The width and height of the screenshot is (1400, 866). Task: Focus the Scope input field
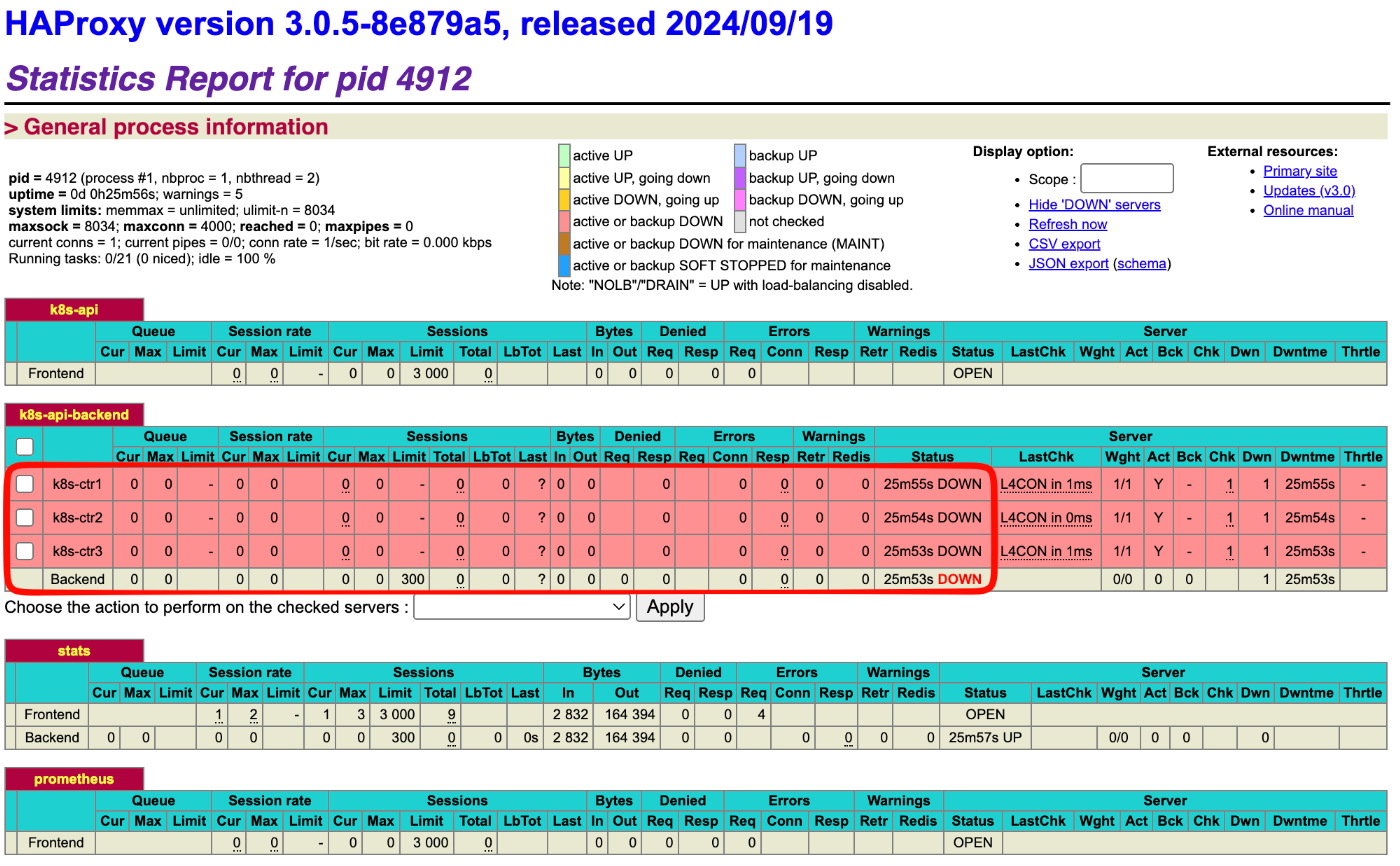tap(1127, 179)
